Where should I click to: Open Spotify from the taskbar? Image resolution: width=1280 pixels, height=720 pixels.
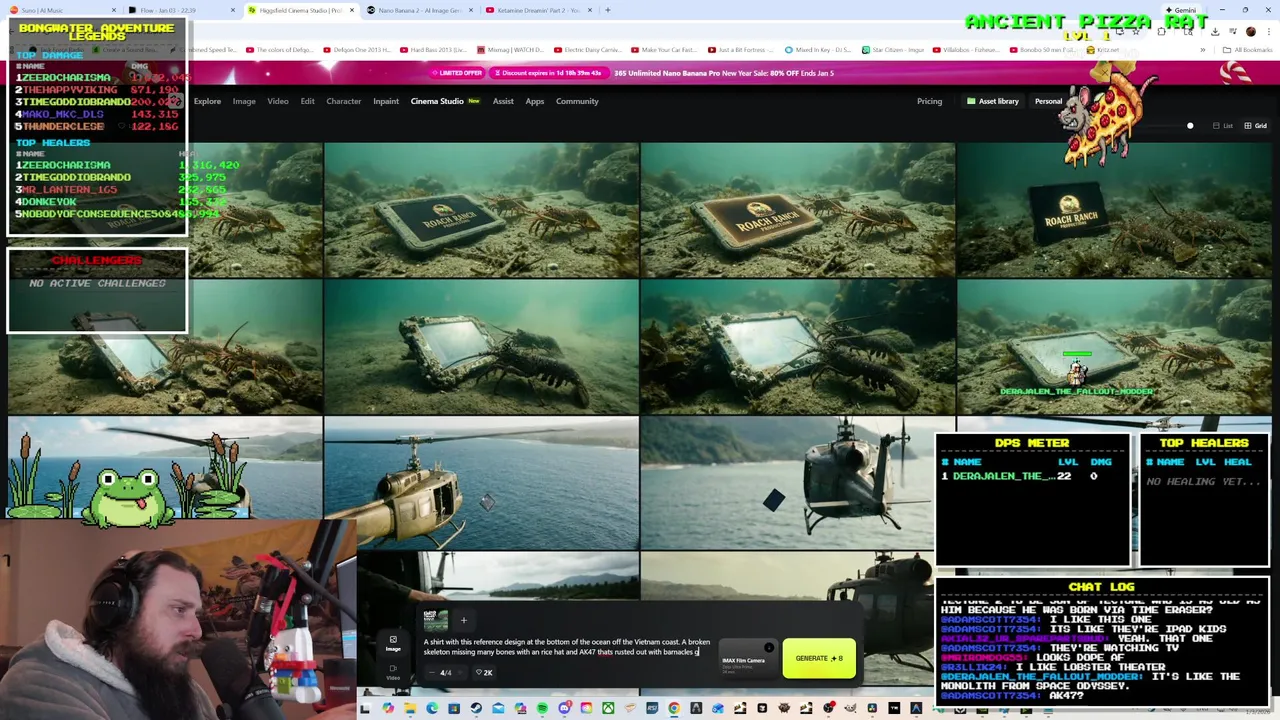pyautogui.click(x=542, y=708)
